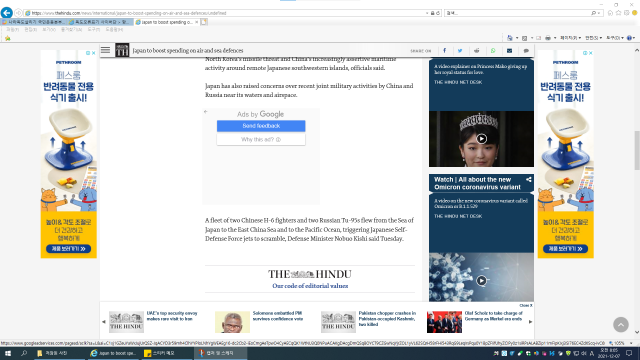The width and height of the screenshot is (640, 360).
Task: Share article on Twitter
Action: coord(460,51)
